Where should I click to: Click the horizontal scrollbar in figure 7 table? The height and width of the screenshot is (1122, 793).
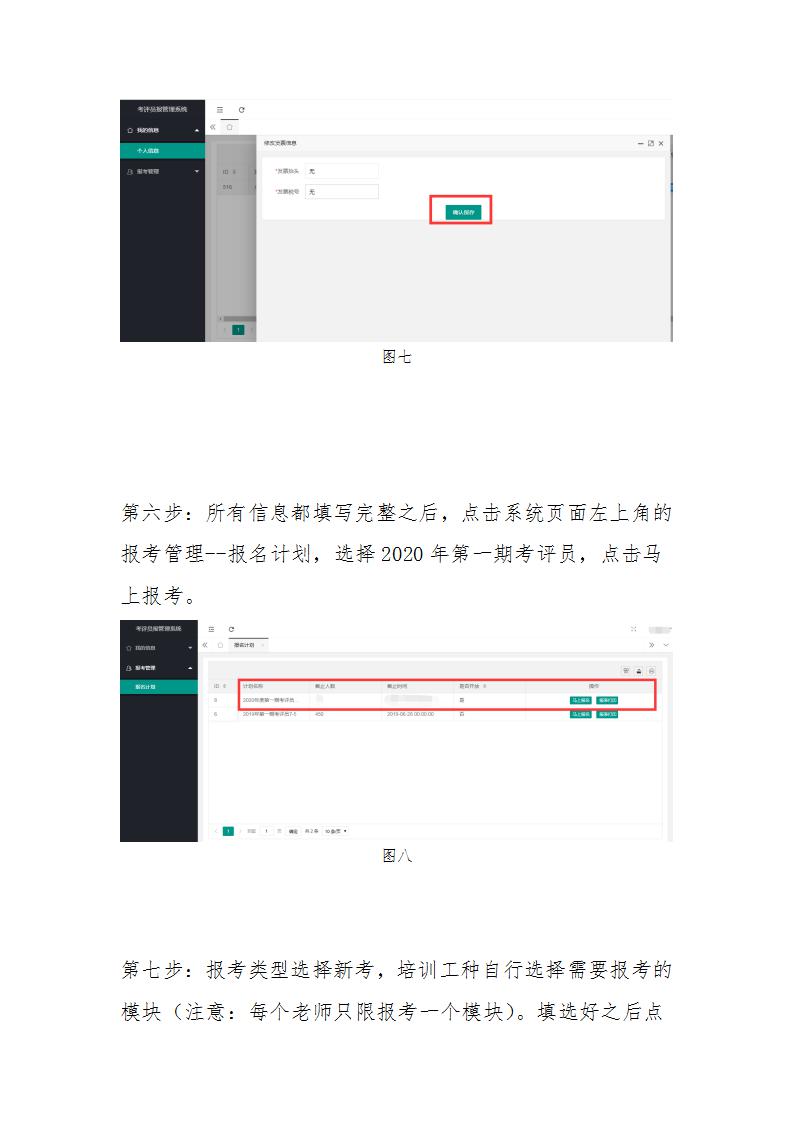[x=238, y=318]
